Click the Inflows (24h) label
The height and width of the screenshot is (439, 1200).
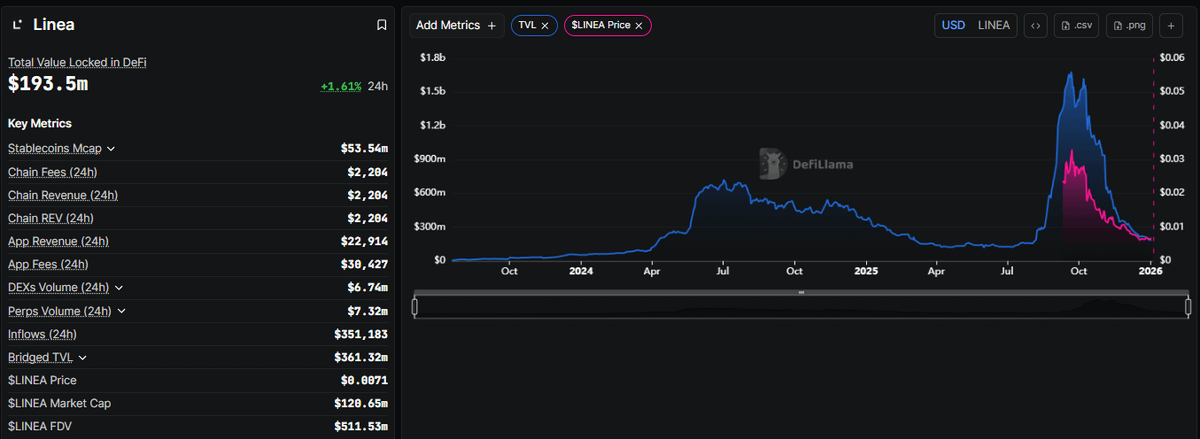(42, 334)
